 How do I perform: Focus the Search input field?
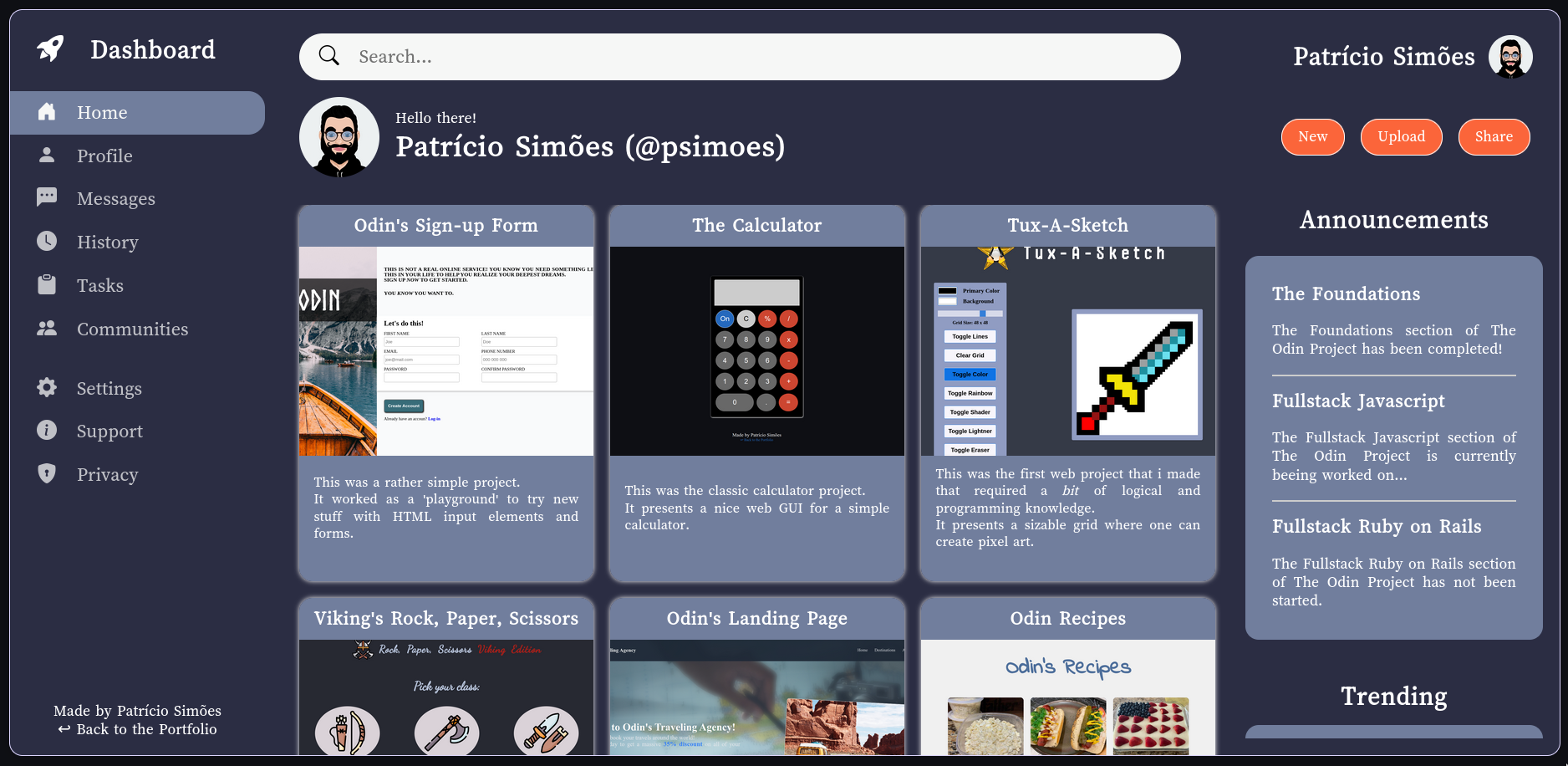(752, 57)
